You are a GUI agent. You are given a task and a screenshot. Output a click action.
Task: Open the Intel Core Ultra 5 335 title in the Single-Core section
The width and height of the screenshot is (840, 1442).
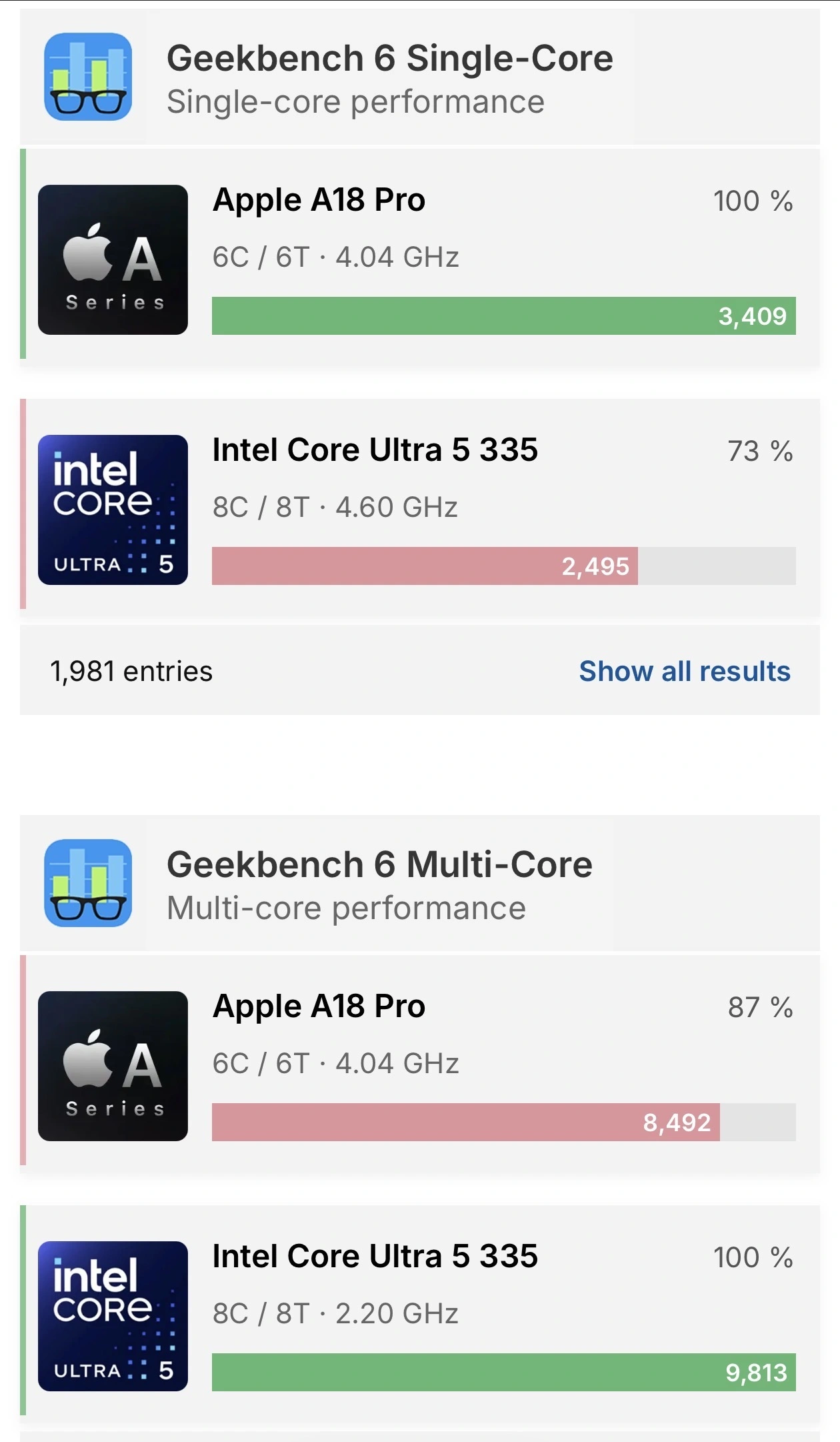375,450
